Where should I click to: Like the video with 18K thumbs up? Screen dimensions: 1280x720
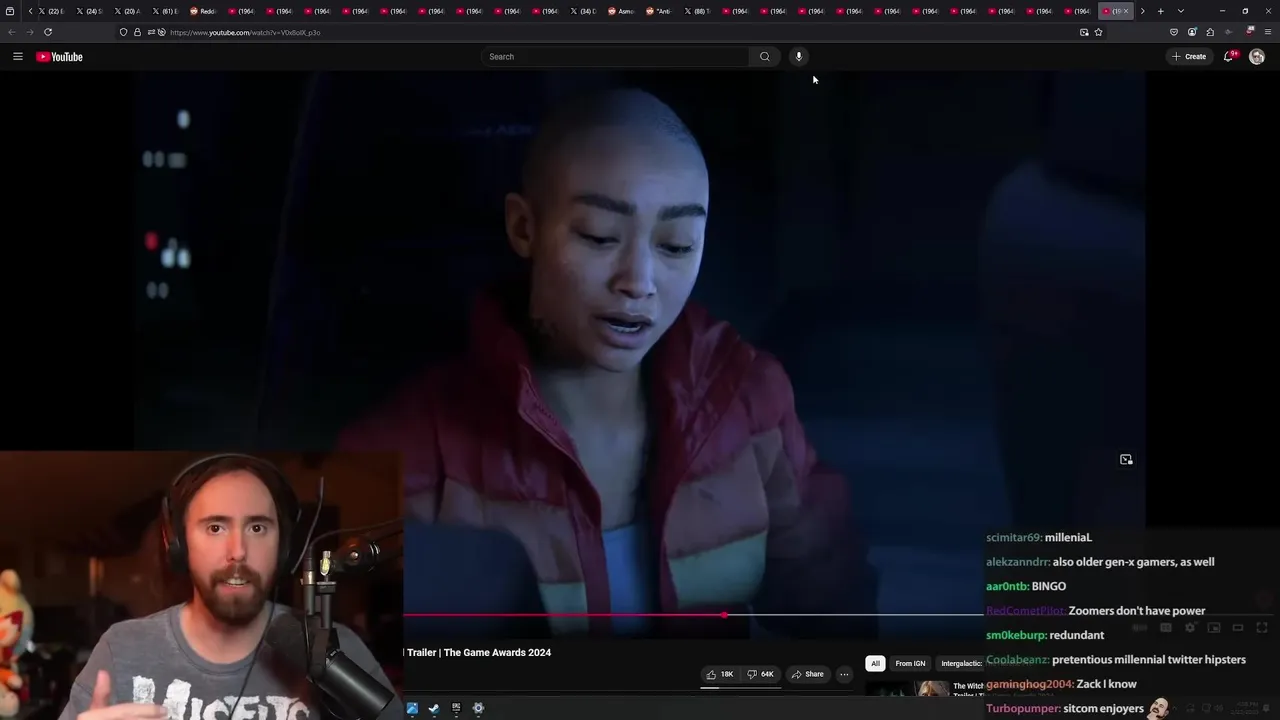(720, 674)
